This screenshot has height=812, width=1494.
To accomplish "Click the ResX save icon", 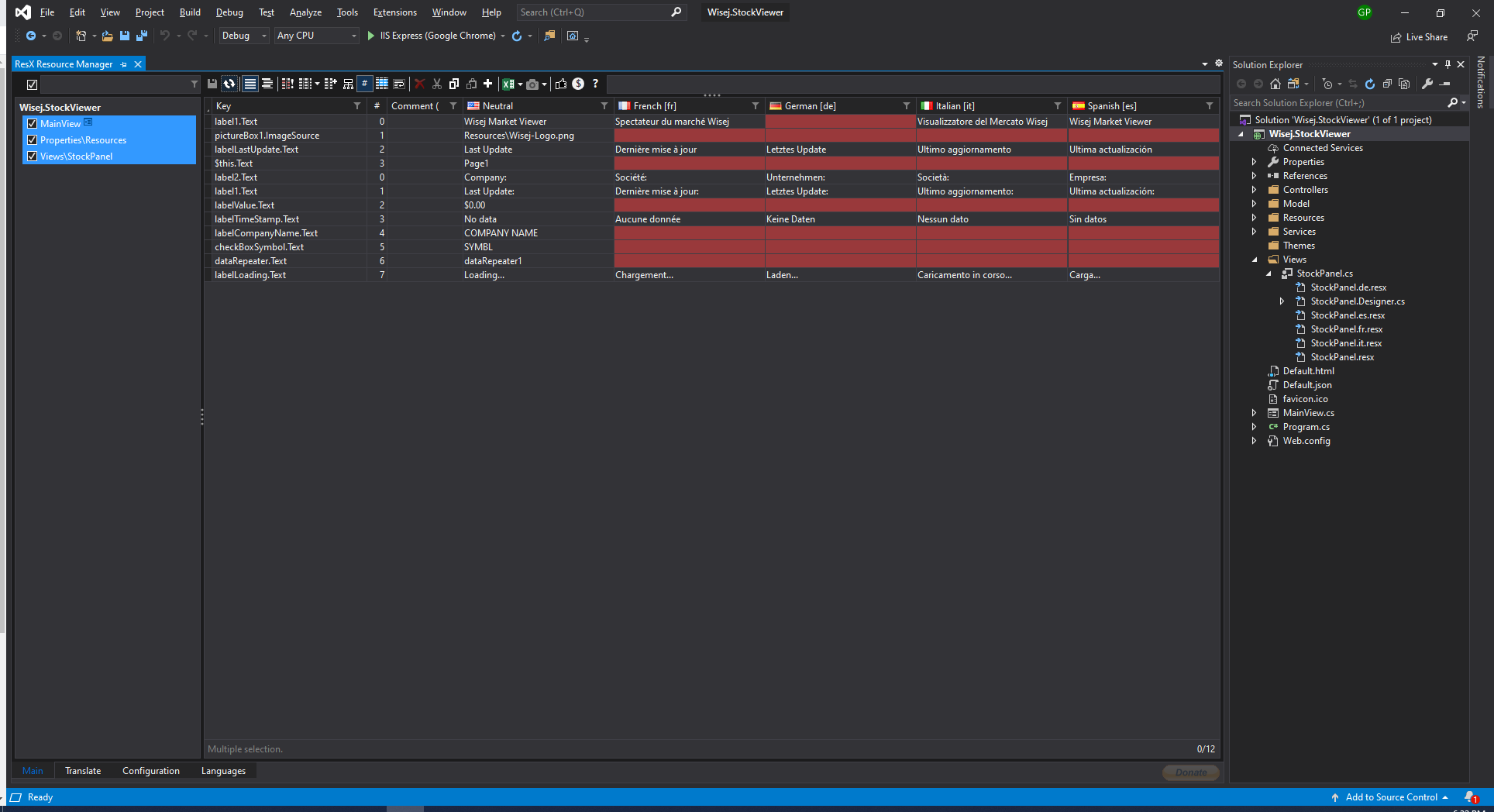I will tap(212, 84).
